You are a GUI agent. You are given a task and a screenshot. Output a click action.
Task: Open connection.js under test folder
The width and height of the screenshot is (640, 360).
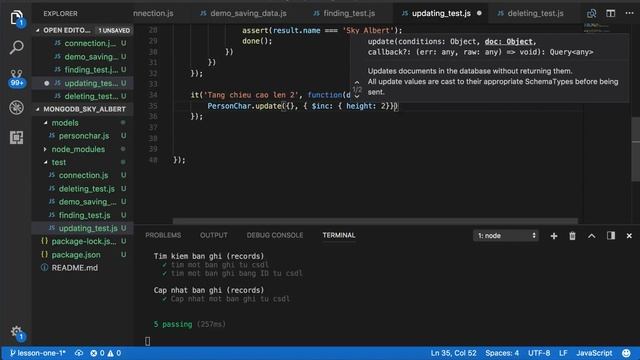click(x=83, y=176)
